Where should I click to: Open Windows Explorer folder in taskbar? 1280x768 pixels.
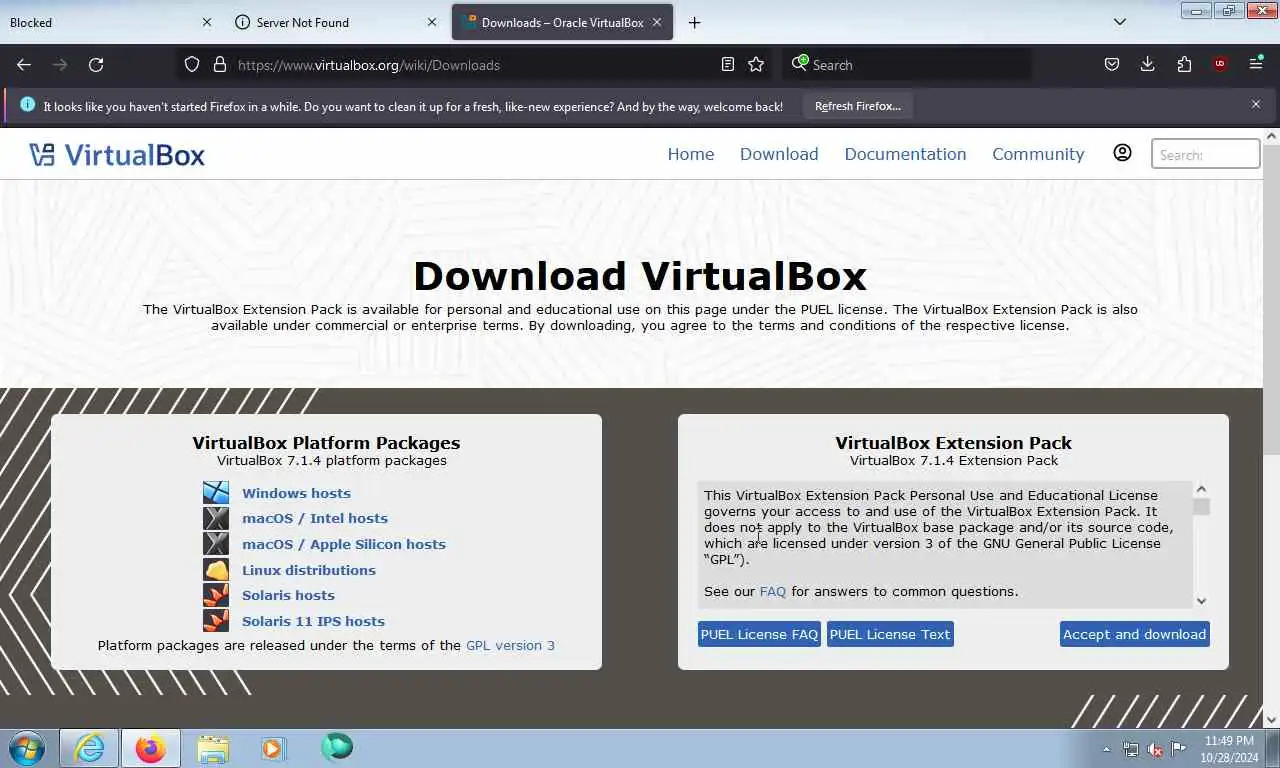[x=213, y=748]
